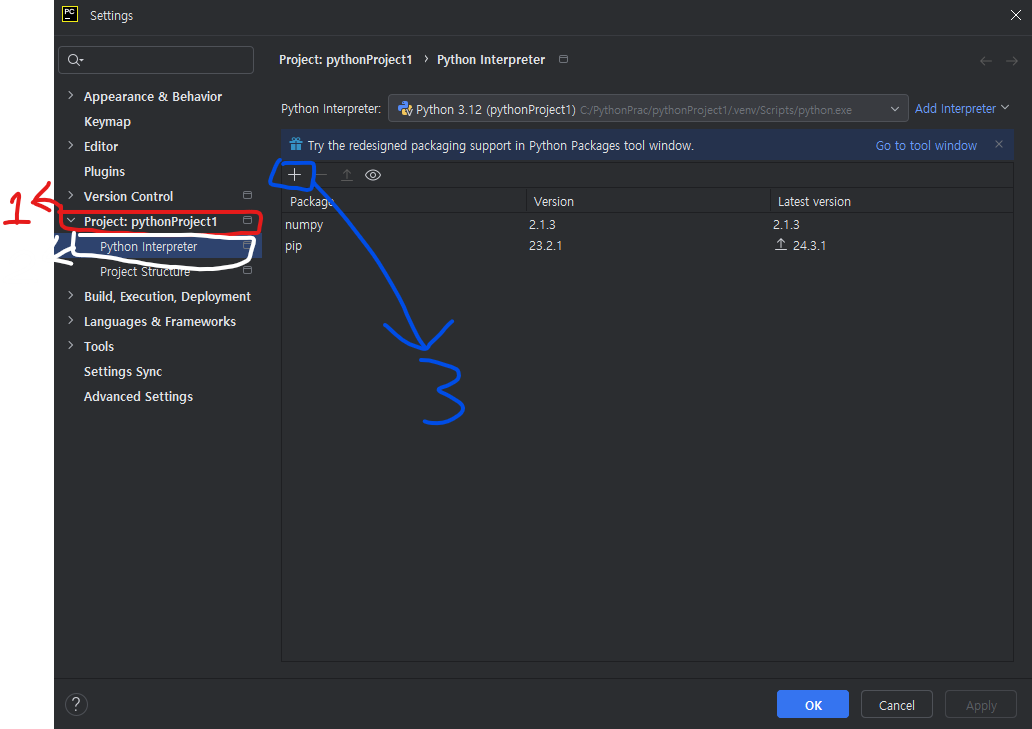Click the Project: pythonProject1 breadcrumb
Image resolution: width=1032 pixels, height=729 pixels.
346,60
